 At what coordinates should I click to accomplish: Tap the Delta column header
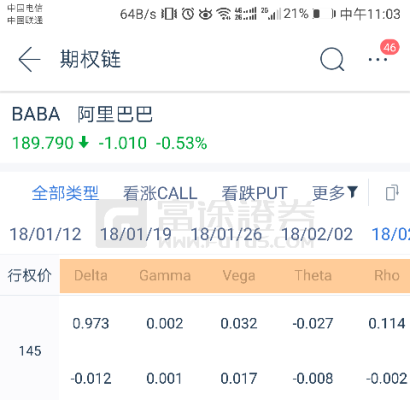coord(91,276)
